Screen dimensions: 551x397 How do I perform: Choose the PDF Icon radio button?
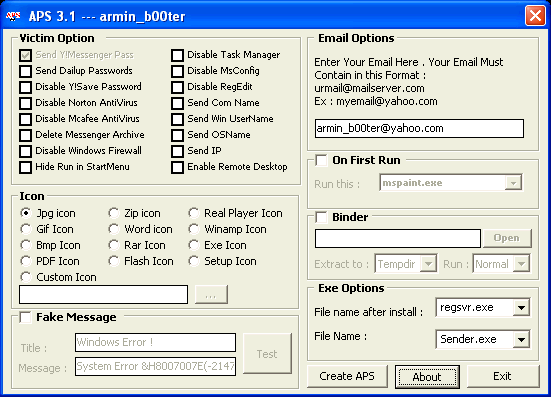click(26, 261)
